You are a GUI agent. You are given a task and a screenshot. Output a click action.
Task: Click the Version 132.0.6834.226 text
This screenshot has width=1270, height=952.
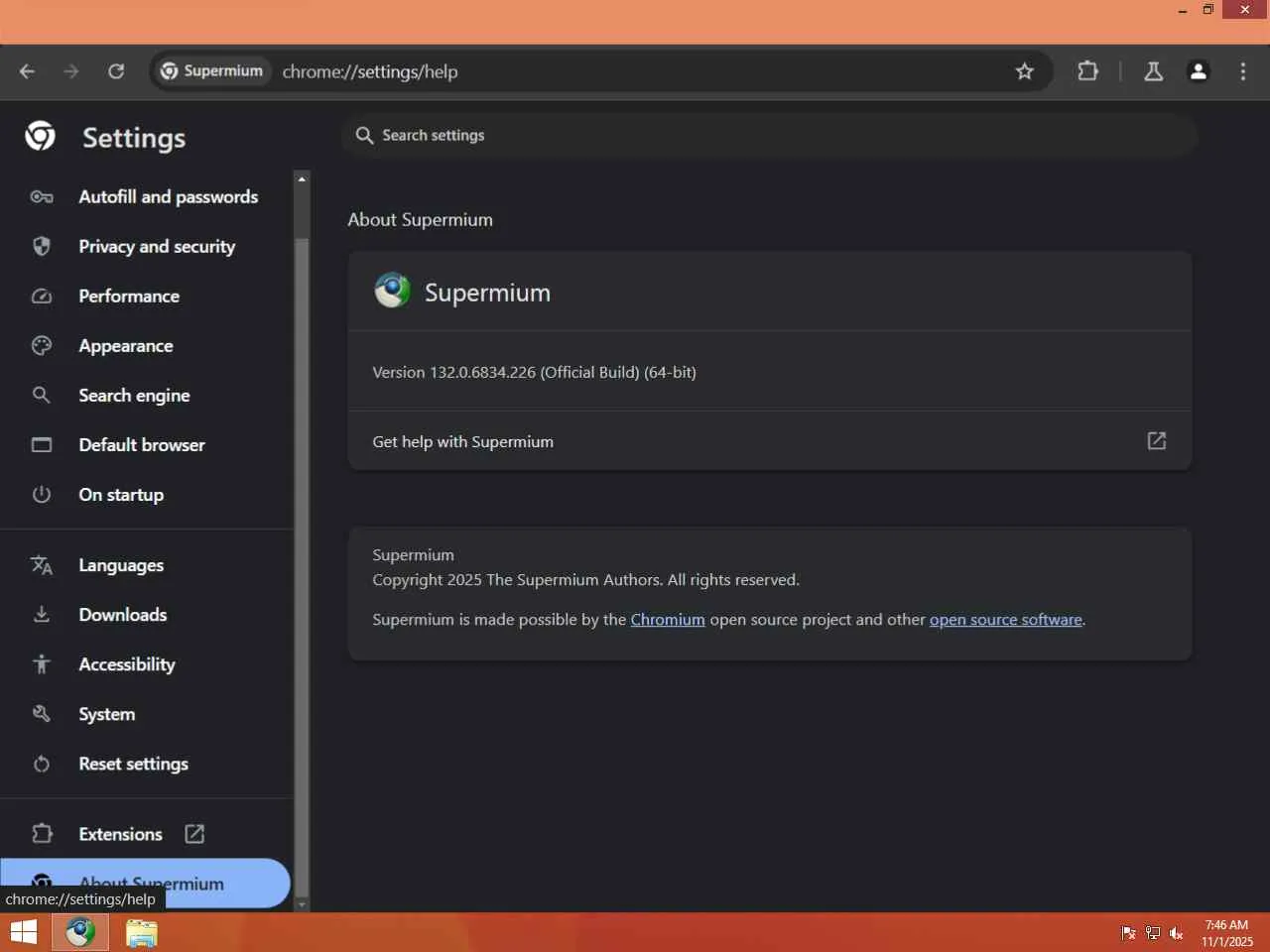tap(534, 373)
